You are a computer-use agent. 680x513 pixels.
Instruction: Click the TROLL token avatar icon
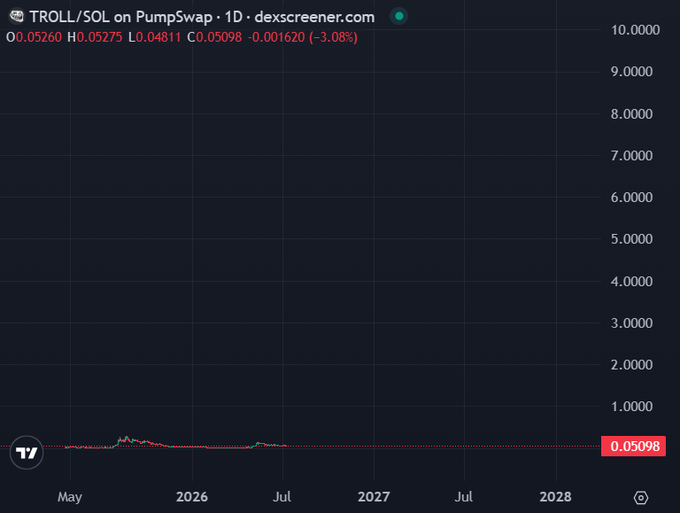click(x=16, y=16)
